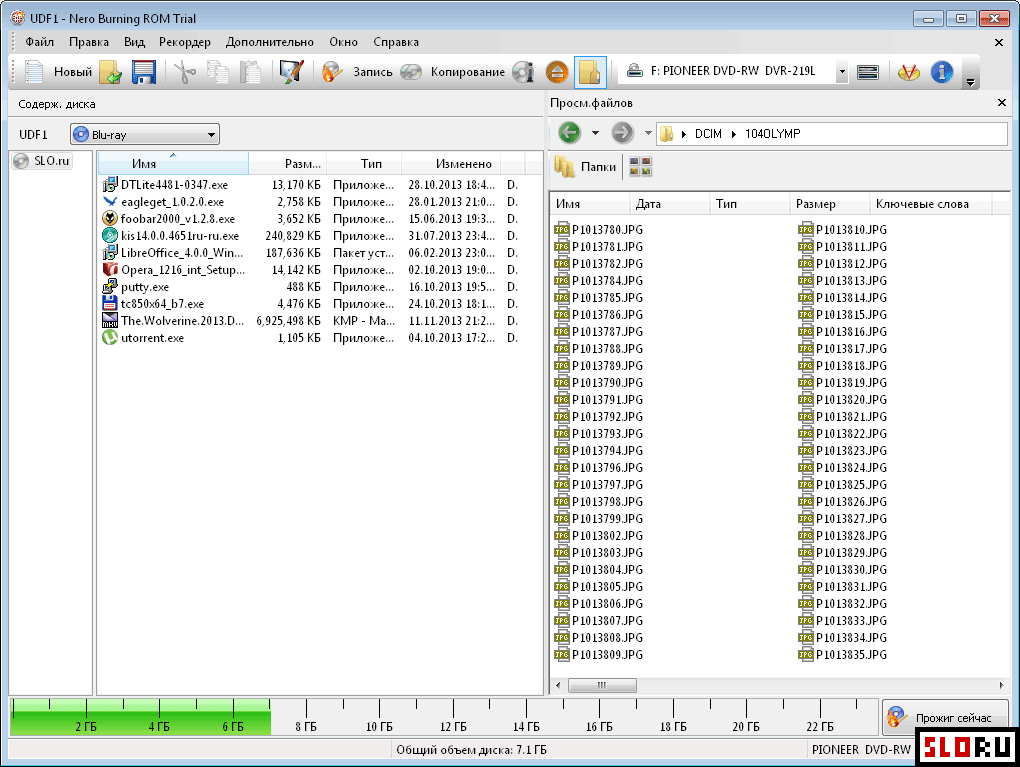Expand the root folder breadcrumb arrow

[684, 134]
